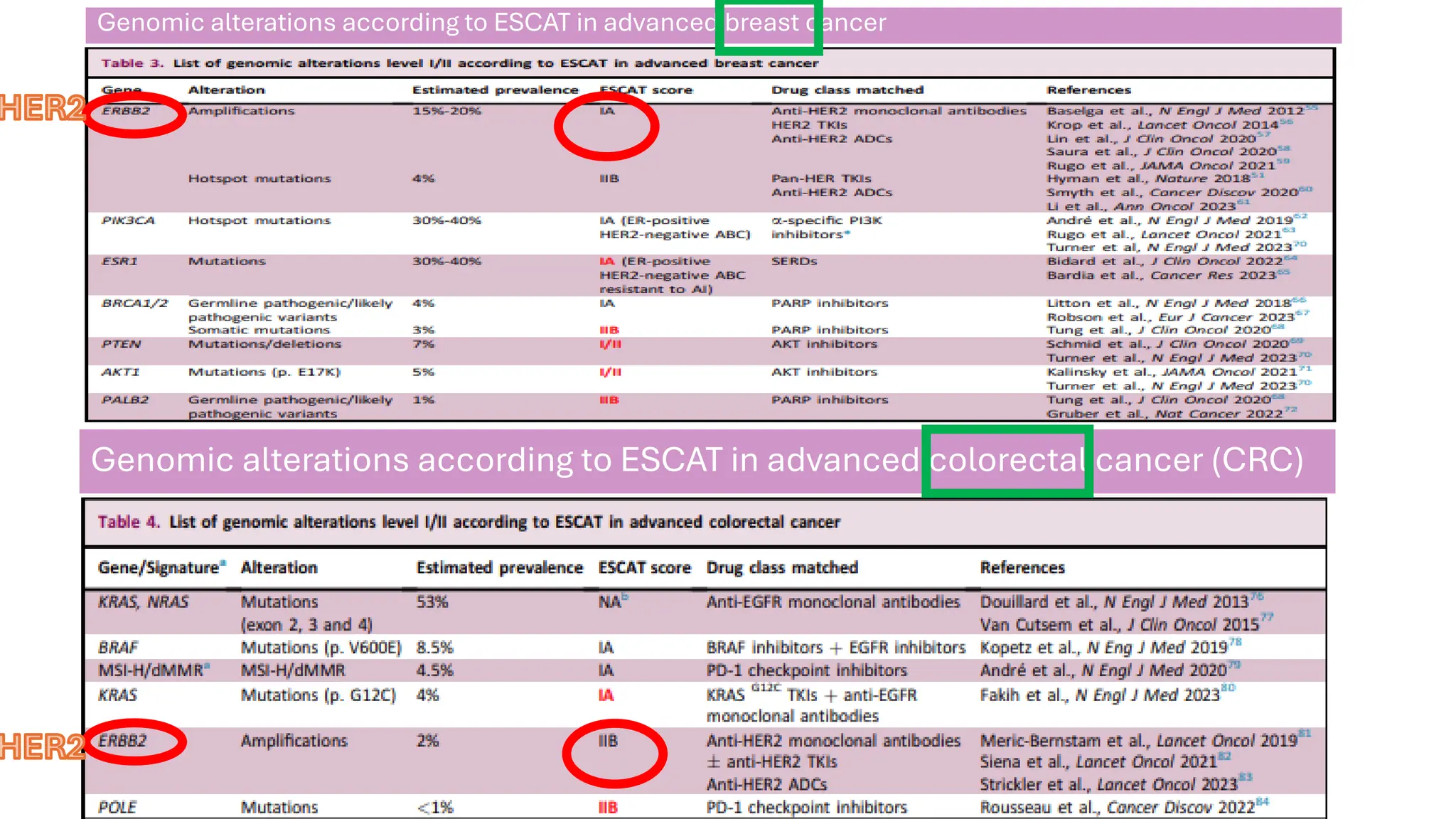Click the 8.5% prevalence value

pyautogui.click(x=435, y=648)
